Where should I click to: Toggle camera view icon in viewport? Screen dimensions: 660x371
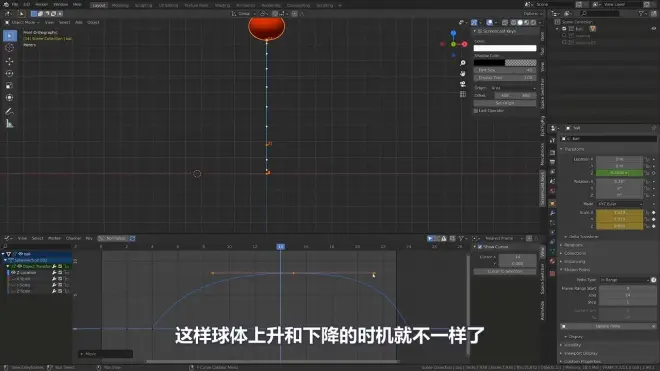tap(463, 84)
